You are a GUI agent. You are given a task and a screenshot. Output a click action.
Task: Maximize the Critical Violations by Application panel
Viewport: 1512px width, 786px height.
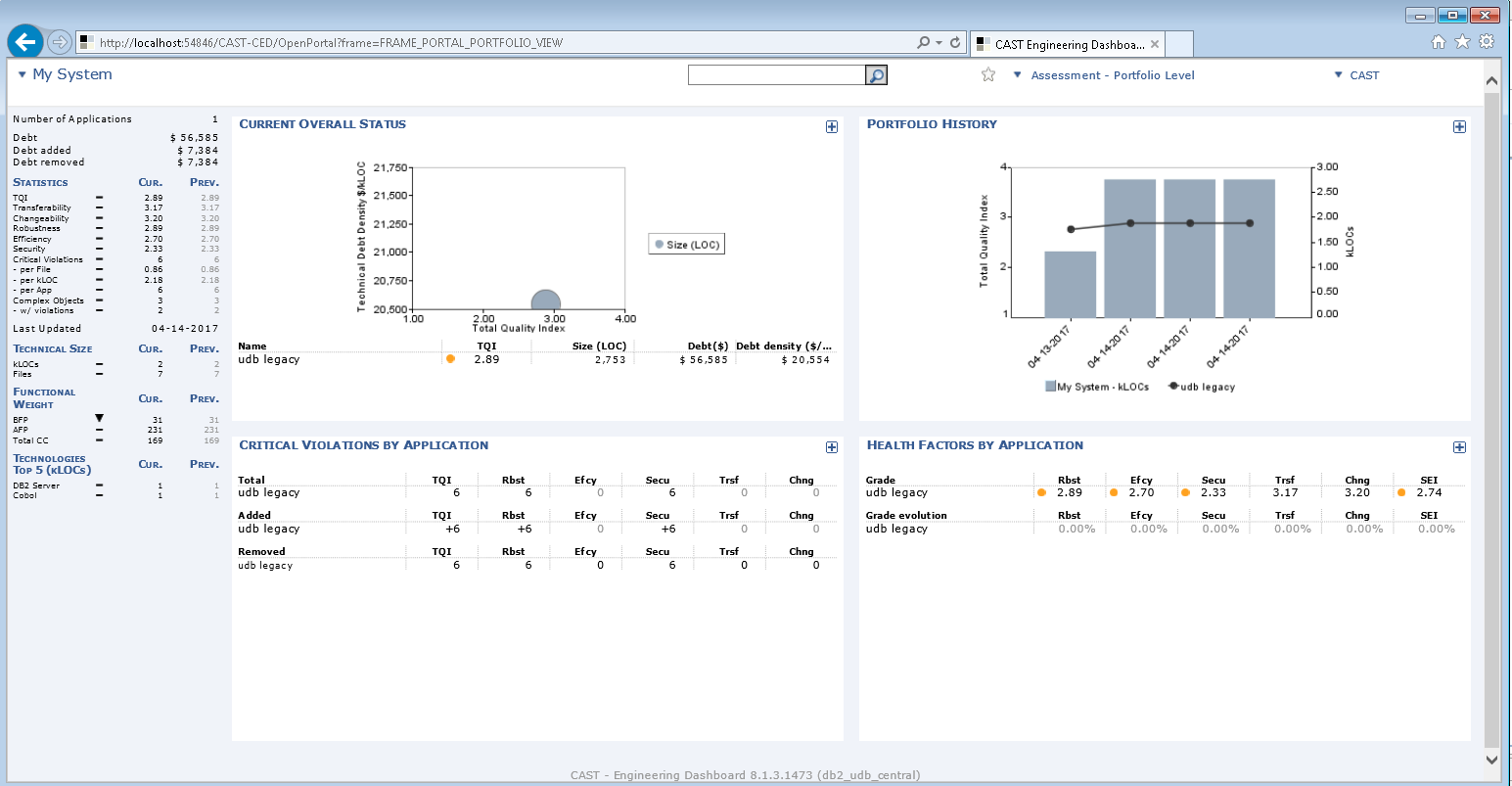(832, 447)
